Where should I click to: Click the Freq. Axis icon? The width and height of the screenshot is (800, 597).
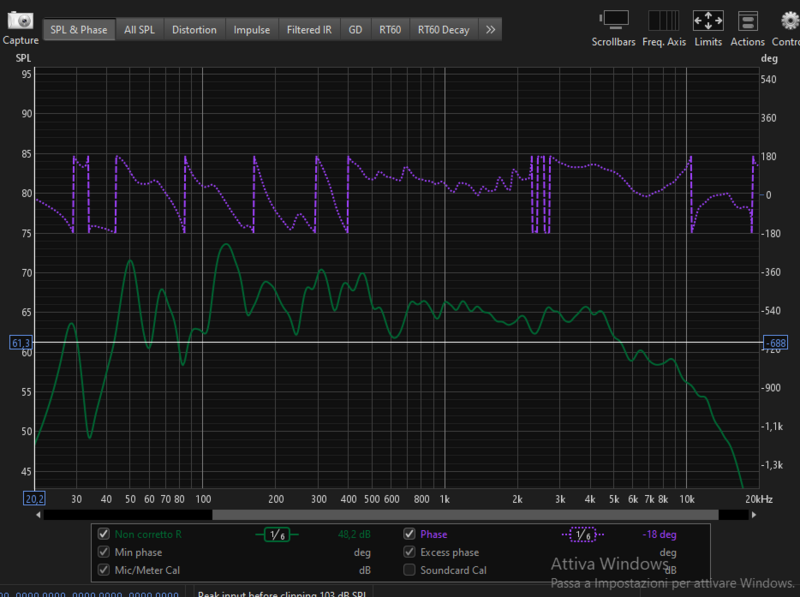(664, 20)
